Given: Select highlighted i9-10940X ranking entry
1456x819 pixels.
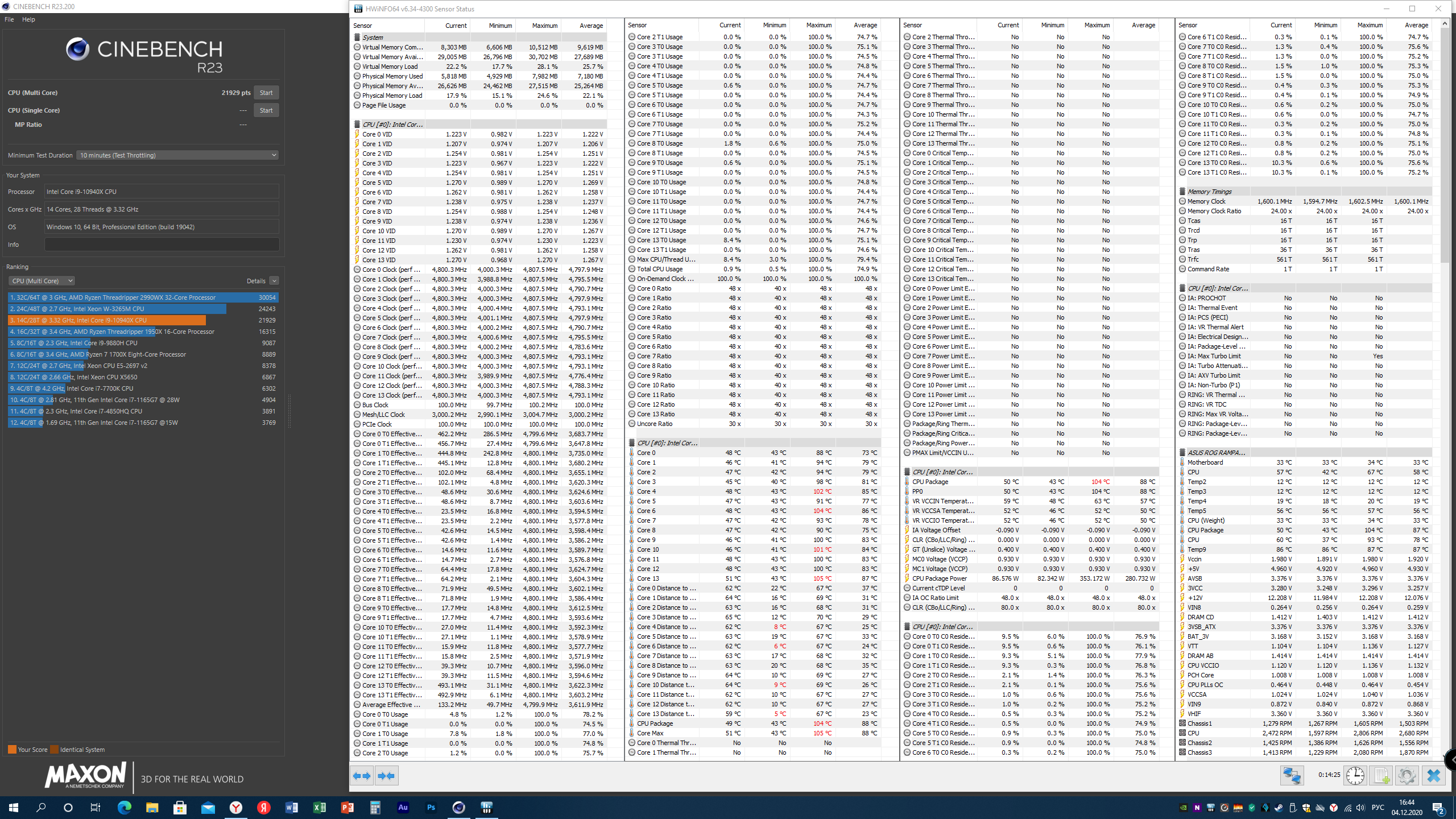Looking at the screenshot, I should [x=143, y=320].
